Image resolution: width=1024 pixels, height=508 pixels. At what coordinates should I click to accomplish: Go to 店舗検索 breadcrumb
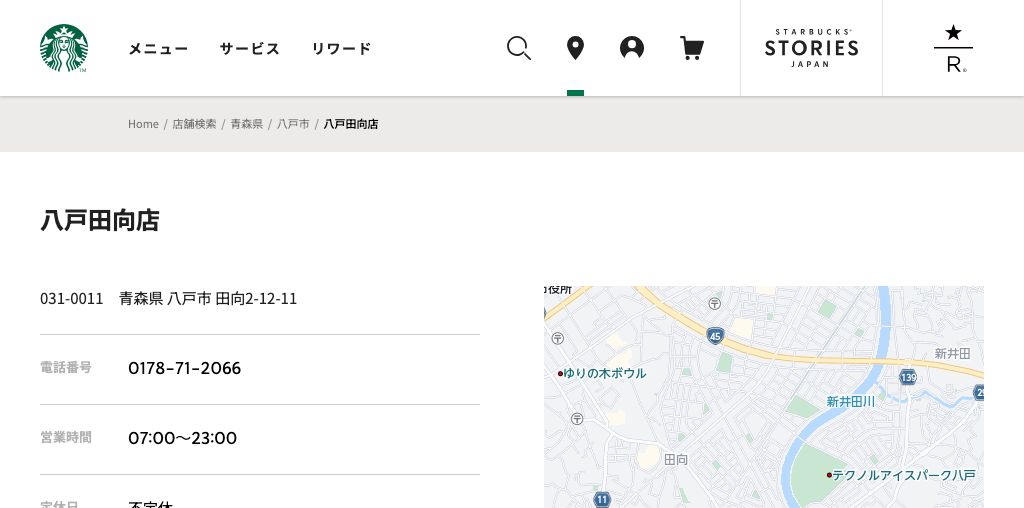click(194, 124)
